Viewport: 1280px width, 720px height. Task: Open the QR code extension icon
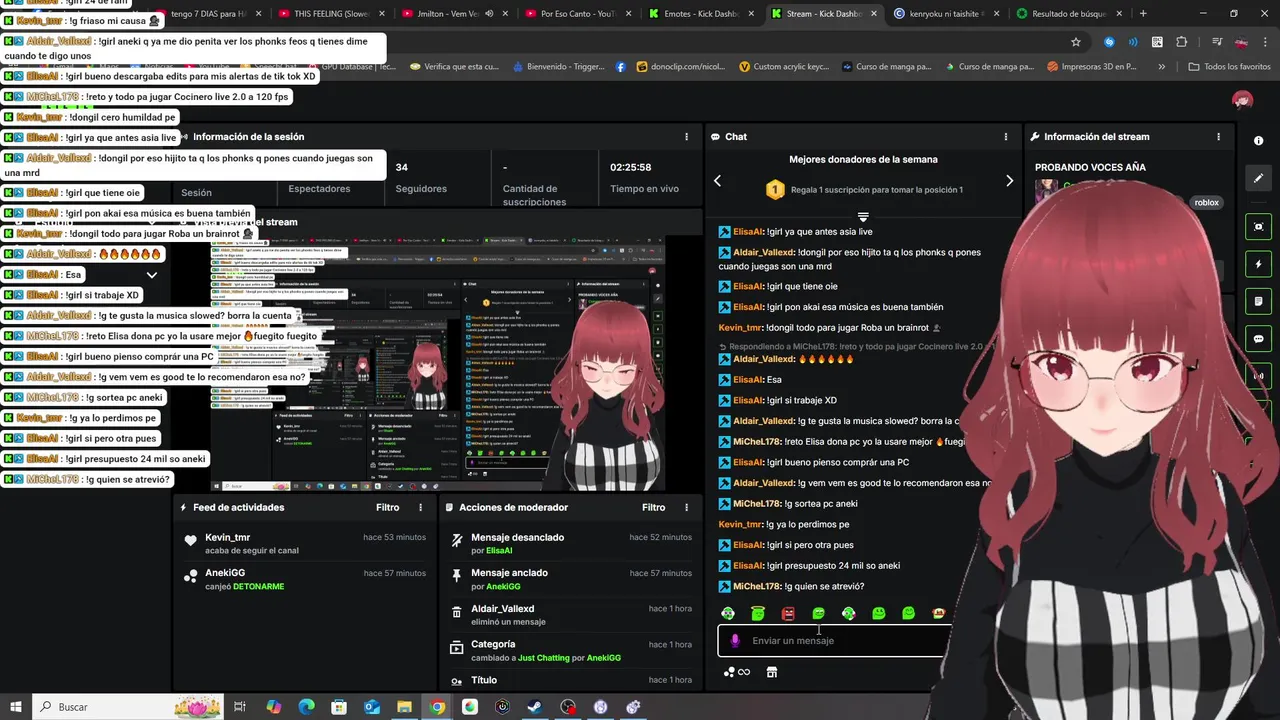[x=1158, y=42]
